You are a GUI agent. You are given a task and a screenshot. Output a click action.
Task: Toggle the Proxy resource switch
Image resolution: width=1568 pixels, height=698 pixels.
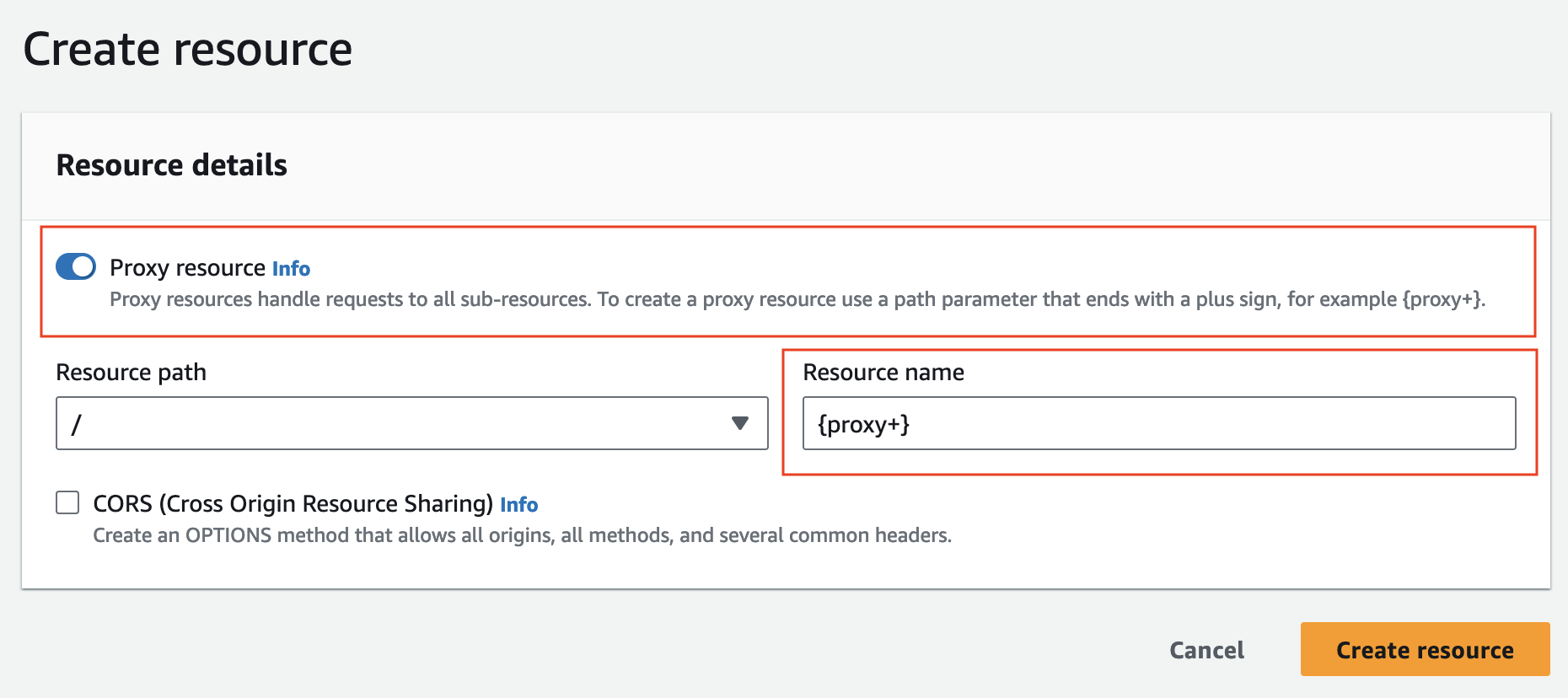76,267
